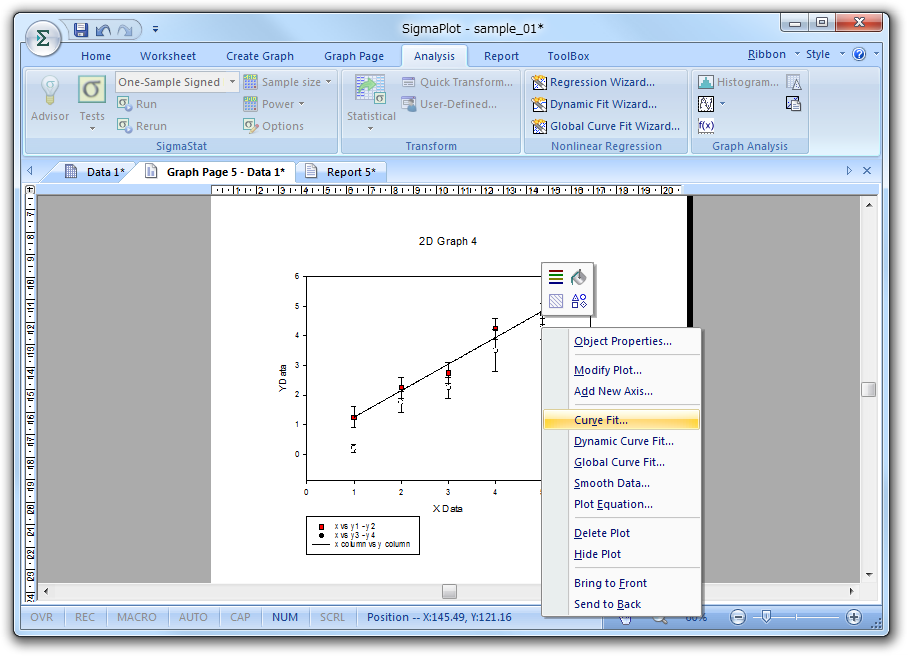Open the ToolBox ribbon tab
The image size is (908, 656).
point(569,56)
